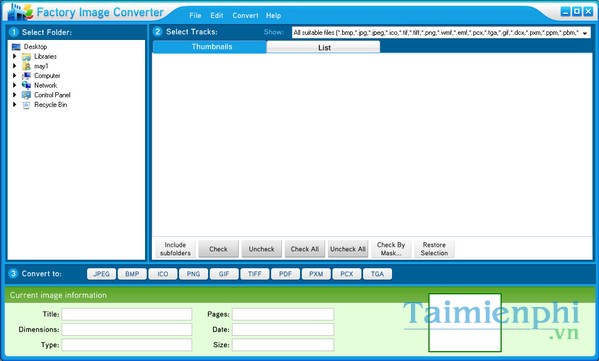Viewport: 599px width, 361px height.
Task: Switch to the Thumbnails tab
Action: tap(210, 47)
